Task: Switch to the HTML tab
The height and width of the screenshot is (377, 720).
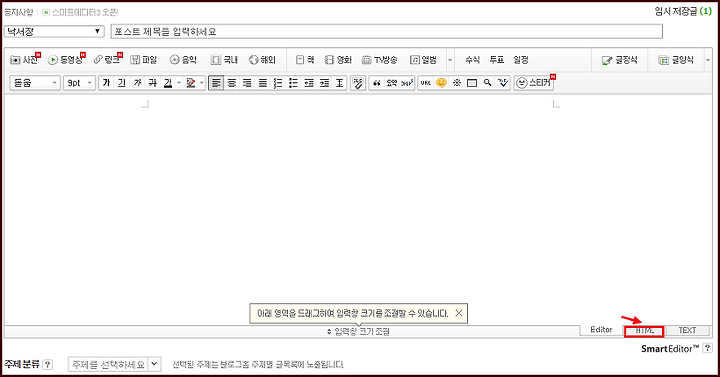Action: pyautogui.click(x=644, y=331)
